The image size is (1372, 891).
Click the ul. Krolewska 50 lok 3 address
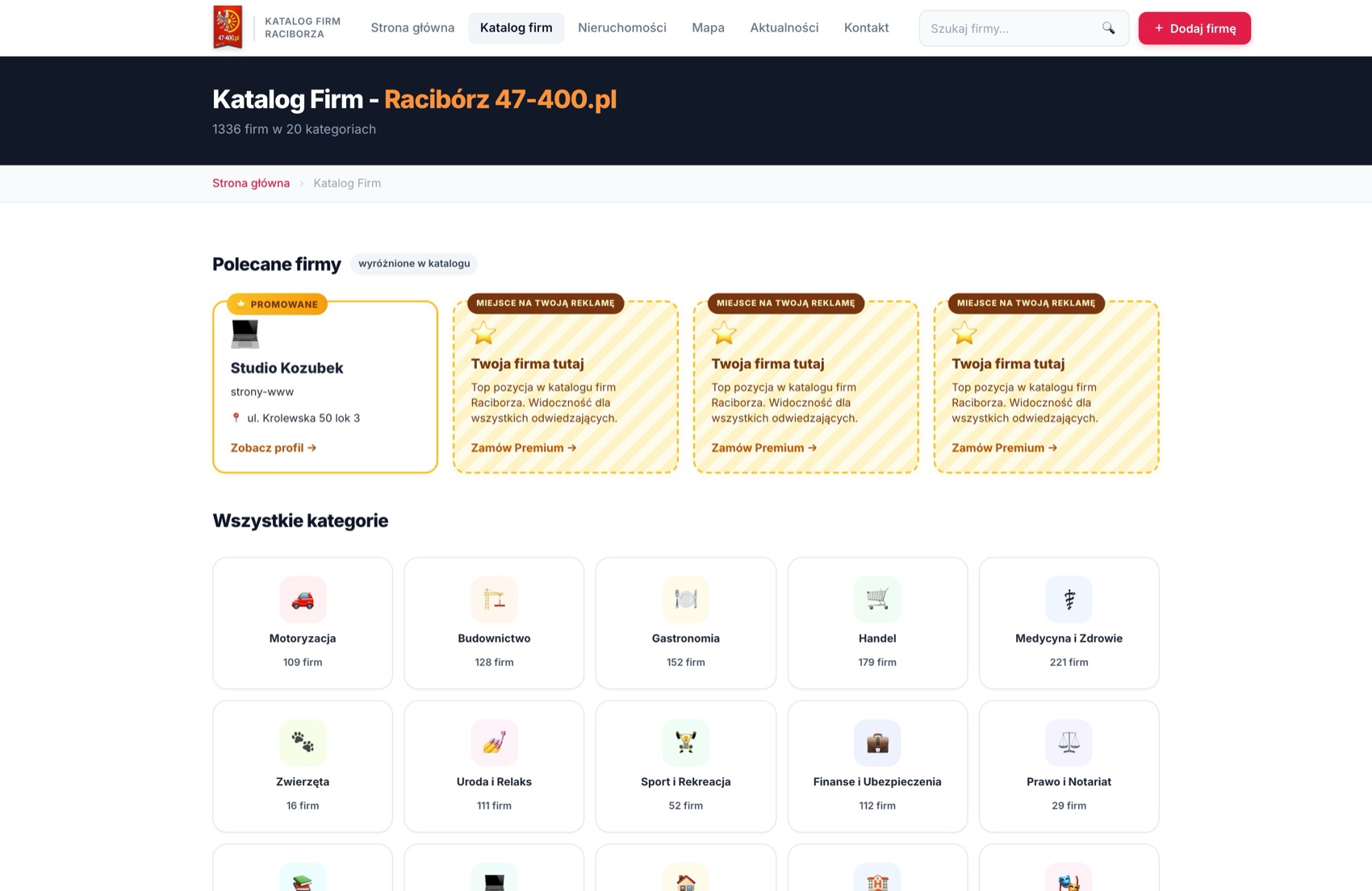click(303, 418)
